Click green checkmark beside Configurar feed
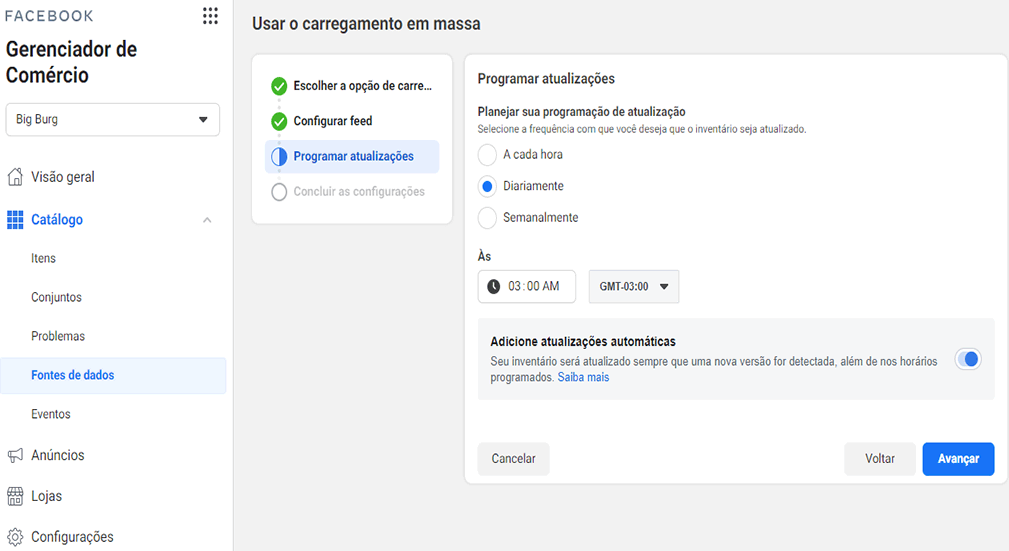Screen dimensions: 1009x551 tap(279, 121)
